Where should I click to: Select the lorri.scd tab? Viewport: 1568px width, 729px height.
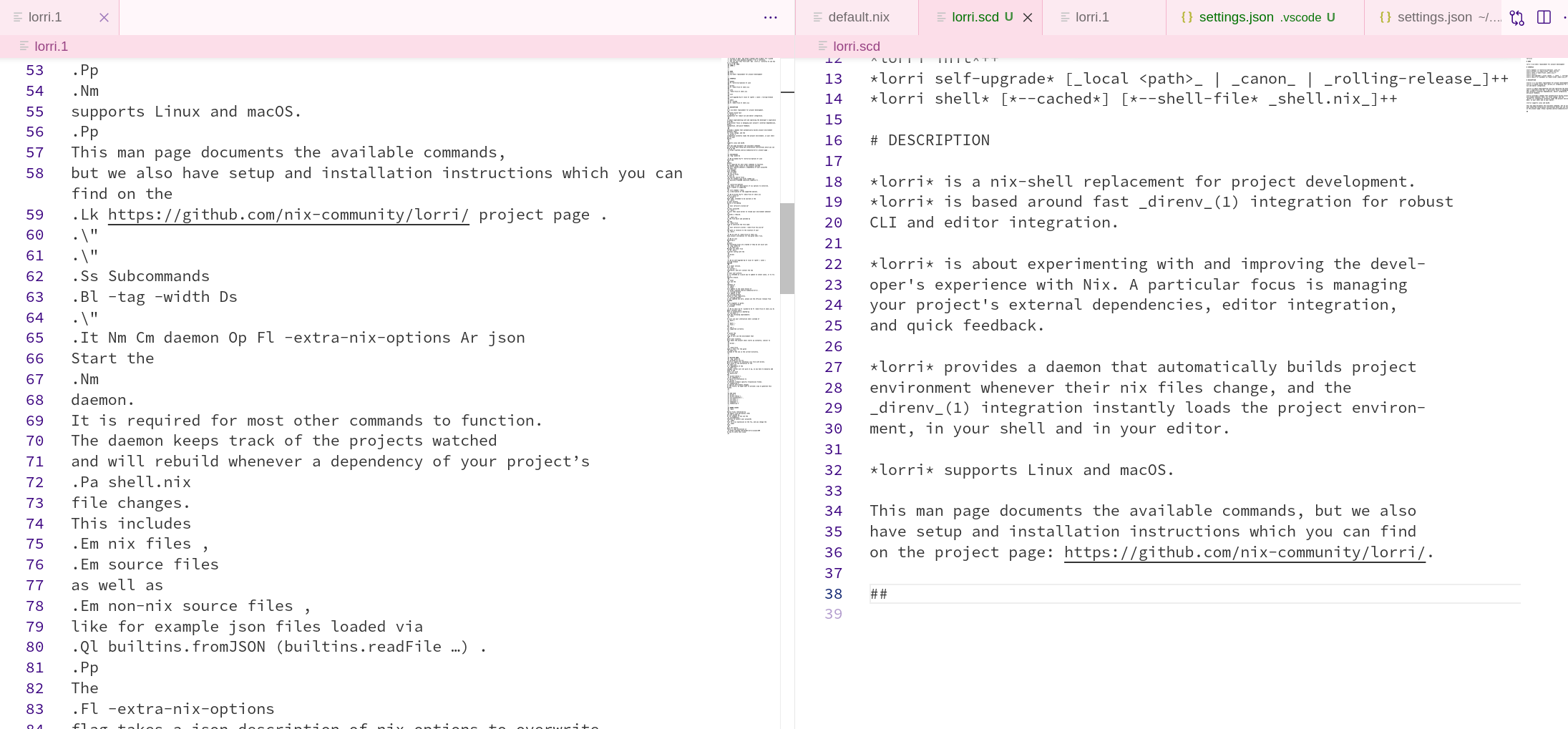pos(980,17)
